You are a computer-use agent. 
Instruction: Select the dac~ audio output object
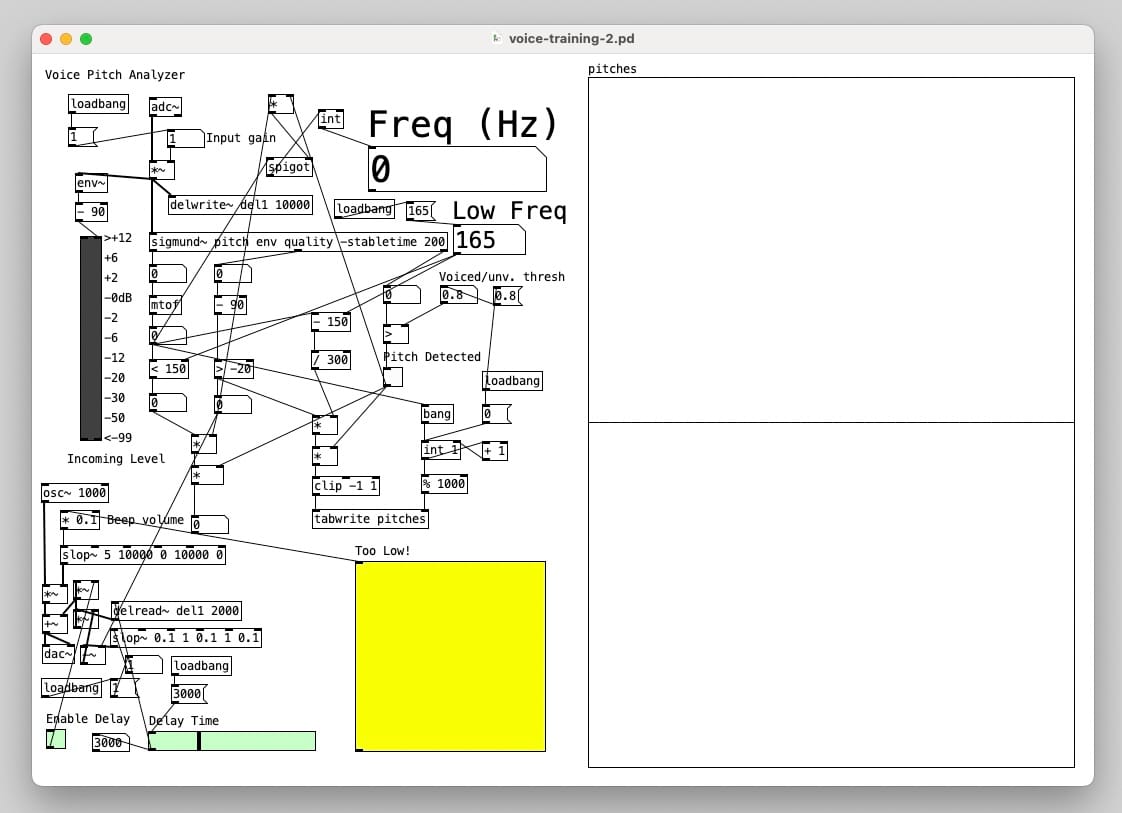[x=58, y=654]
